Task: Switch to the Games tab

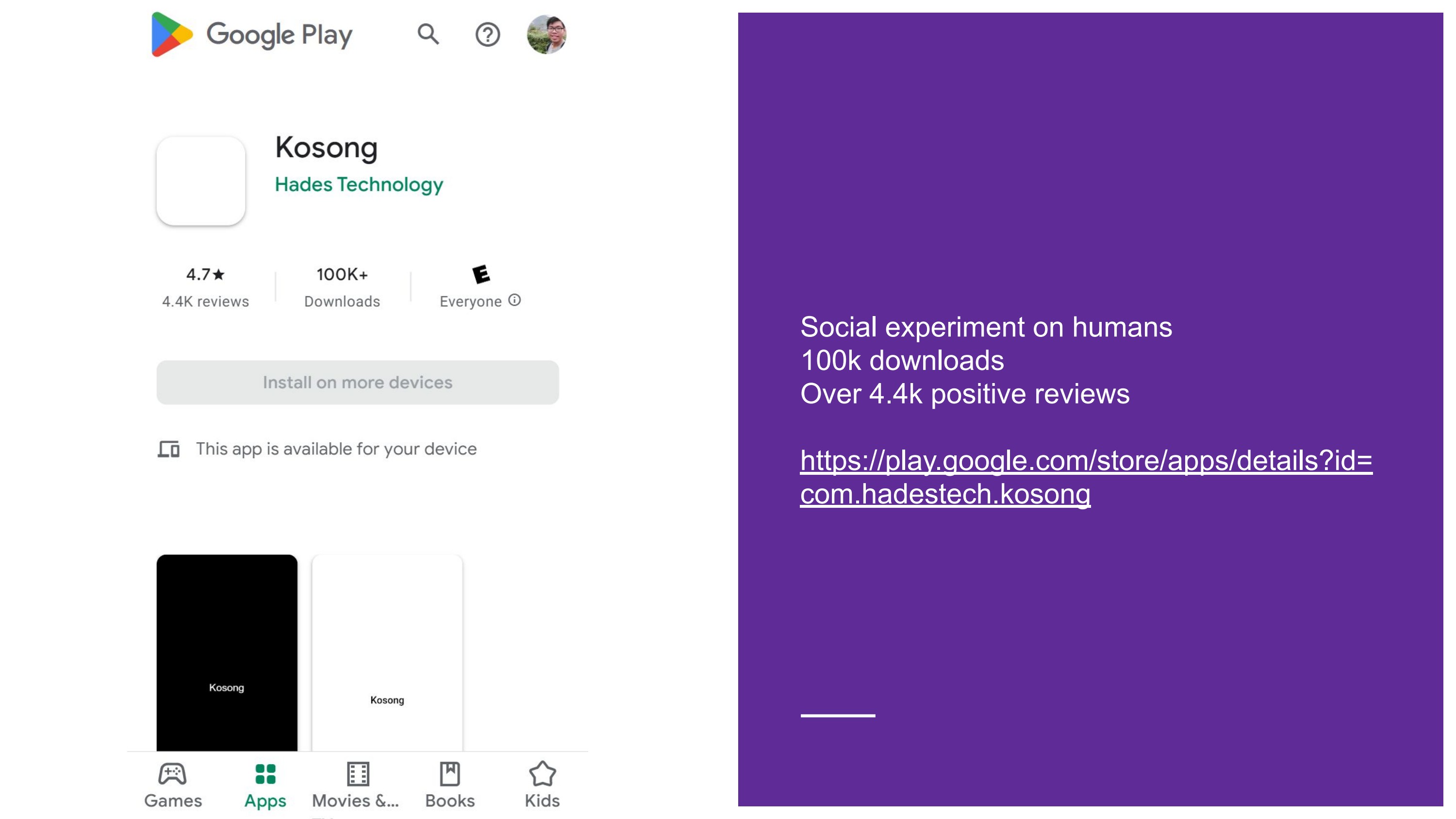Action: click(x=173, y=785)
